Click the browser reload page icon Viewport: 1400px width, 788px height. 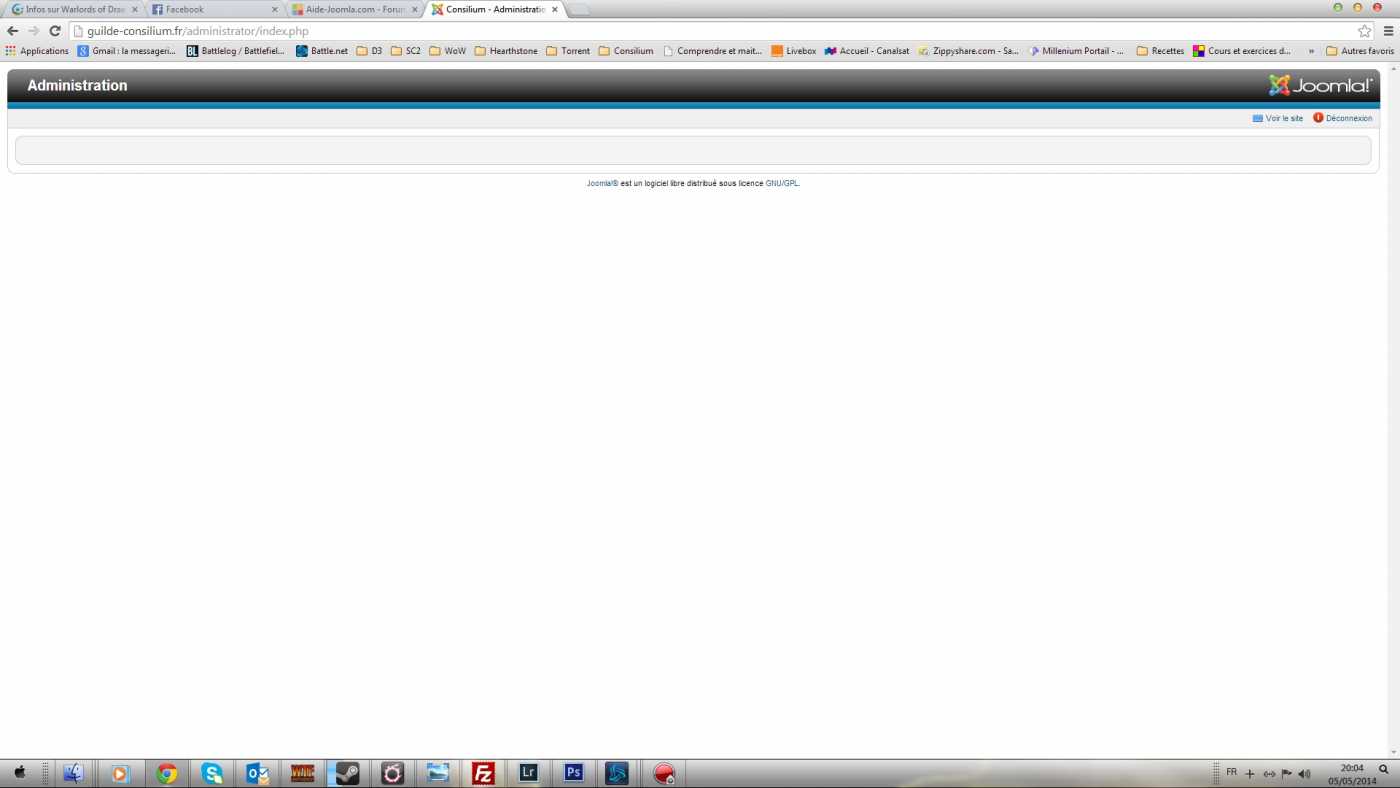(55, 31)
